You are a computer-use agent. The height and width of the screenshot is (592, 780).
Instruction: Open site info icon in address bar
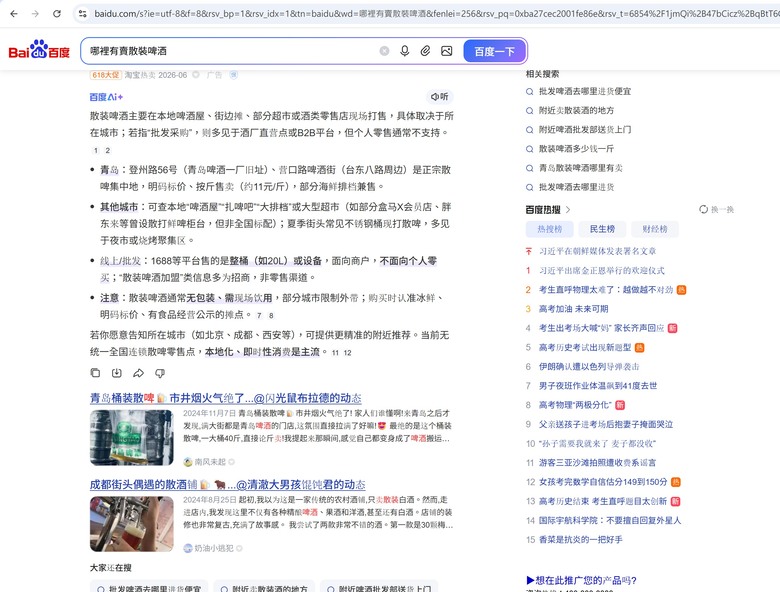click(x=83, y=13)
